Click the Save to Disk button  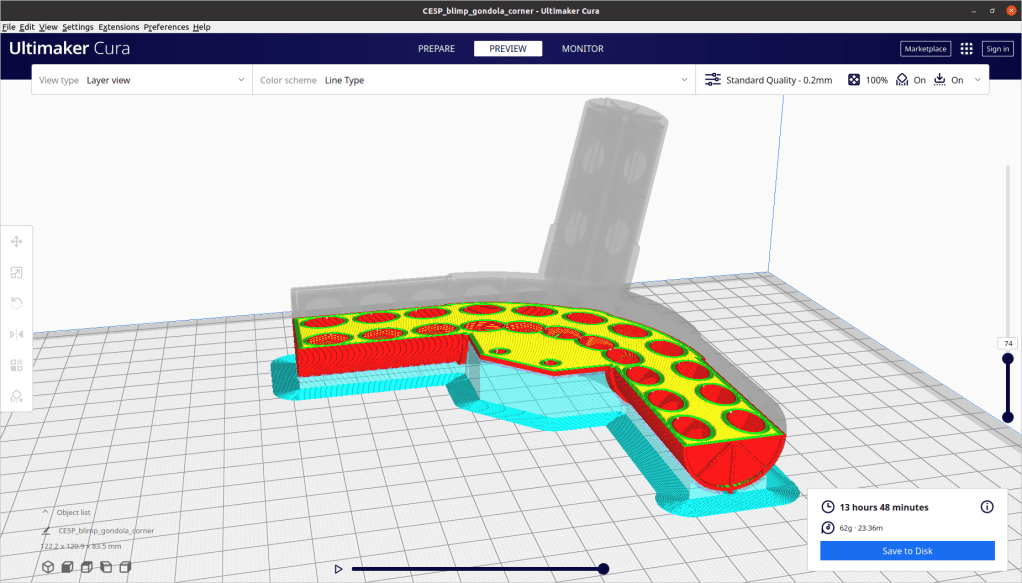pos(907,551)
